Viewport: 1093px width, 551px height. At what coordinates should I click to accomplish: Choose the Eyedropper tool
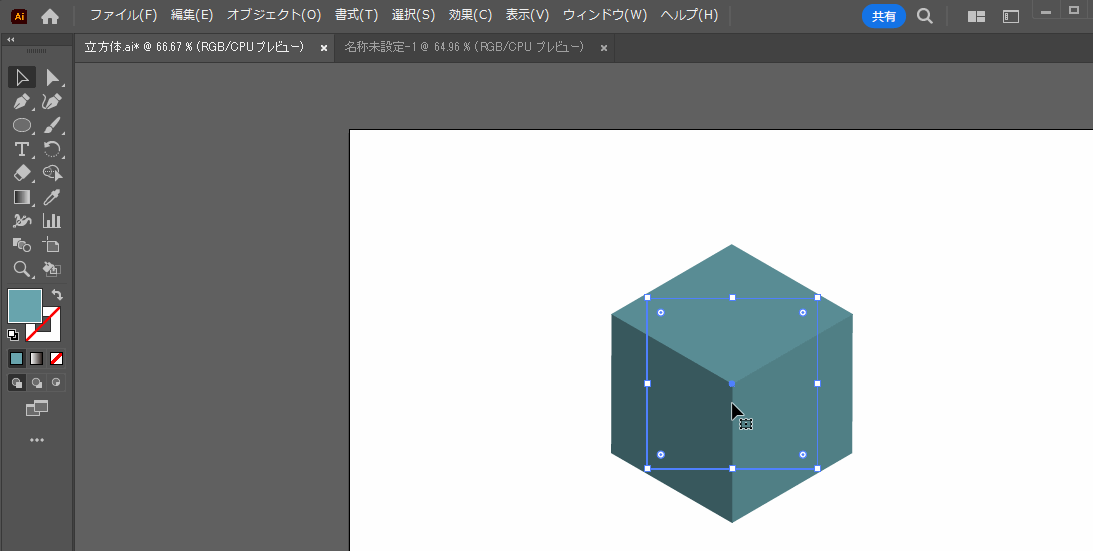(52, 197)
